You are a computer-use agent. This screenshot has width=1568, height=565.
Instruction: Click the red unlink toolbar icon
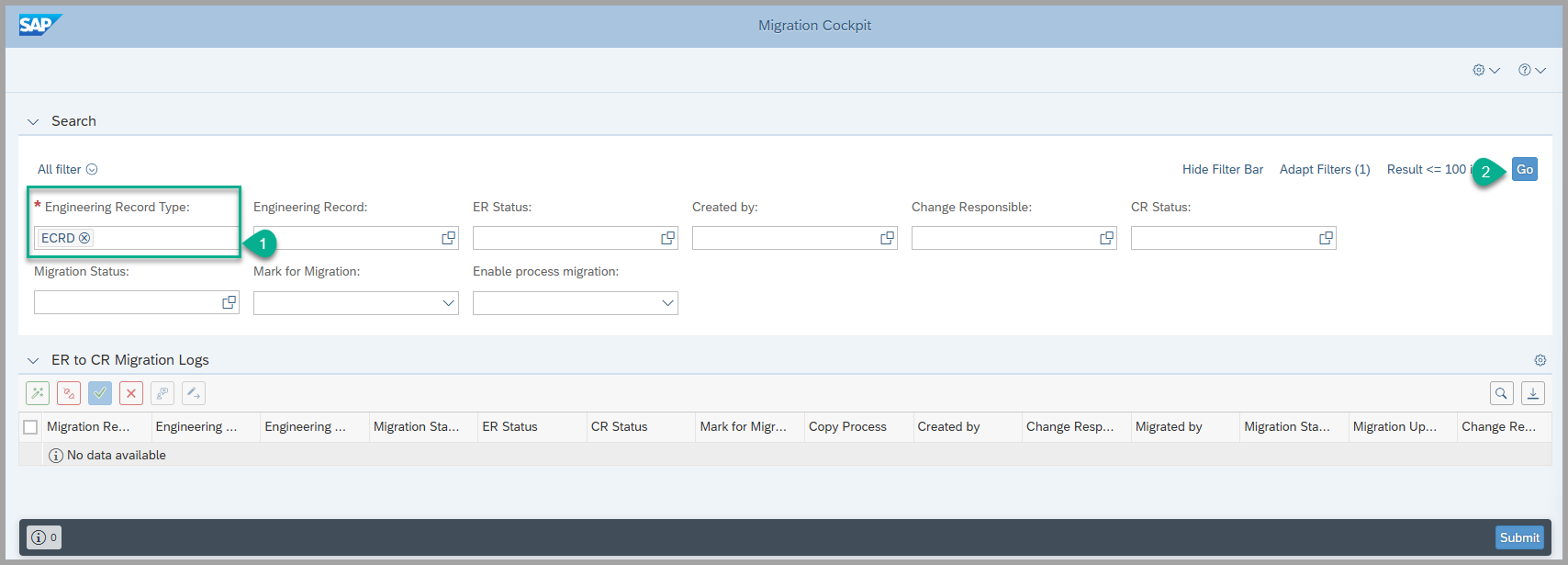click(x=69, y=393)
